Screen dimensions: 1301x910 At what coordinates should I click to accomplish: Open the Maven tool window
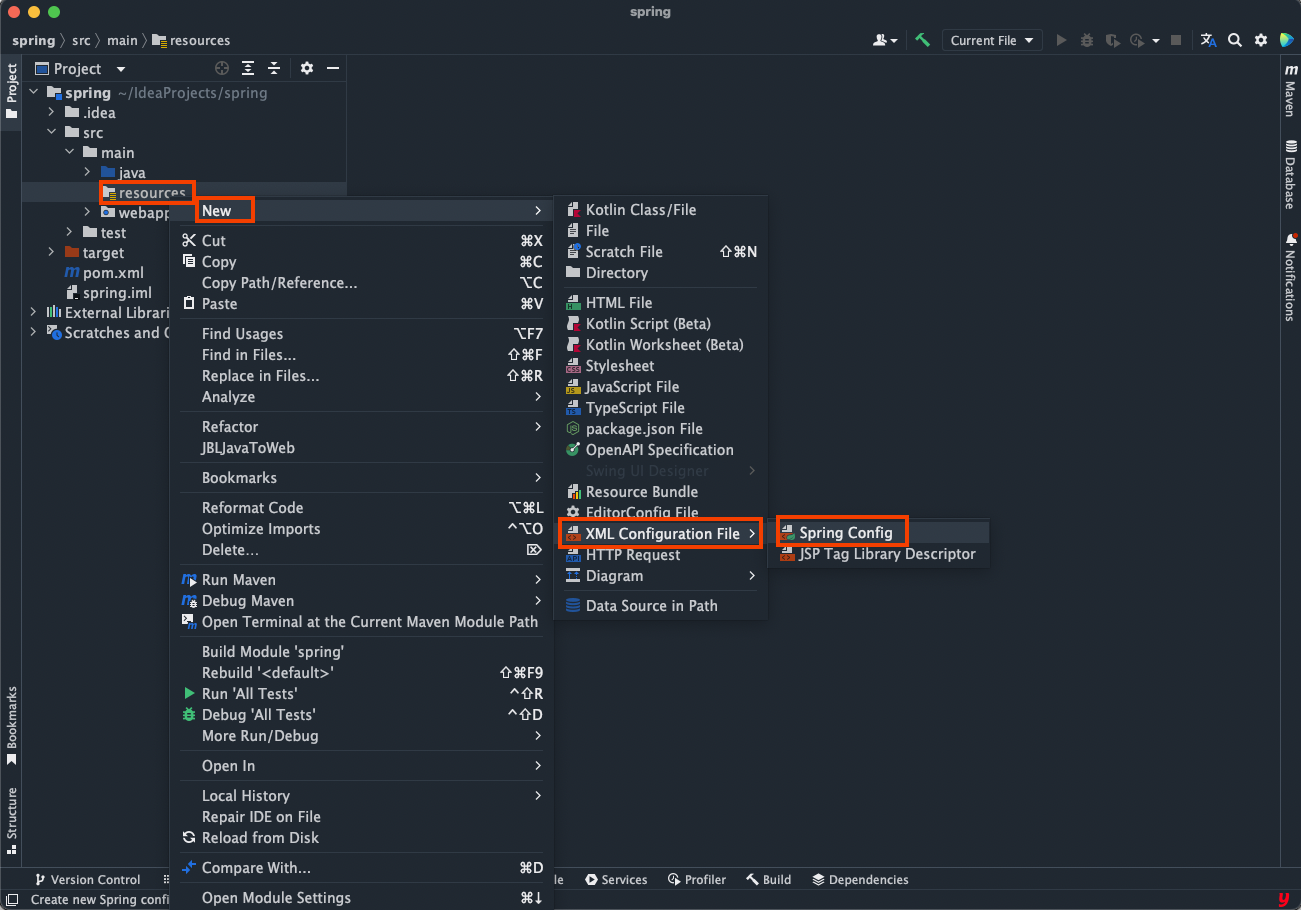tap(1290, 93)
